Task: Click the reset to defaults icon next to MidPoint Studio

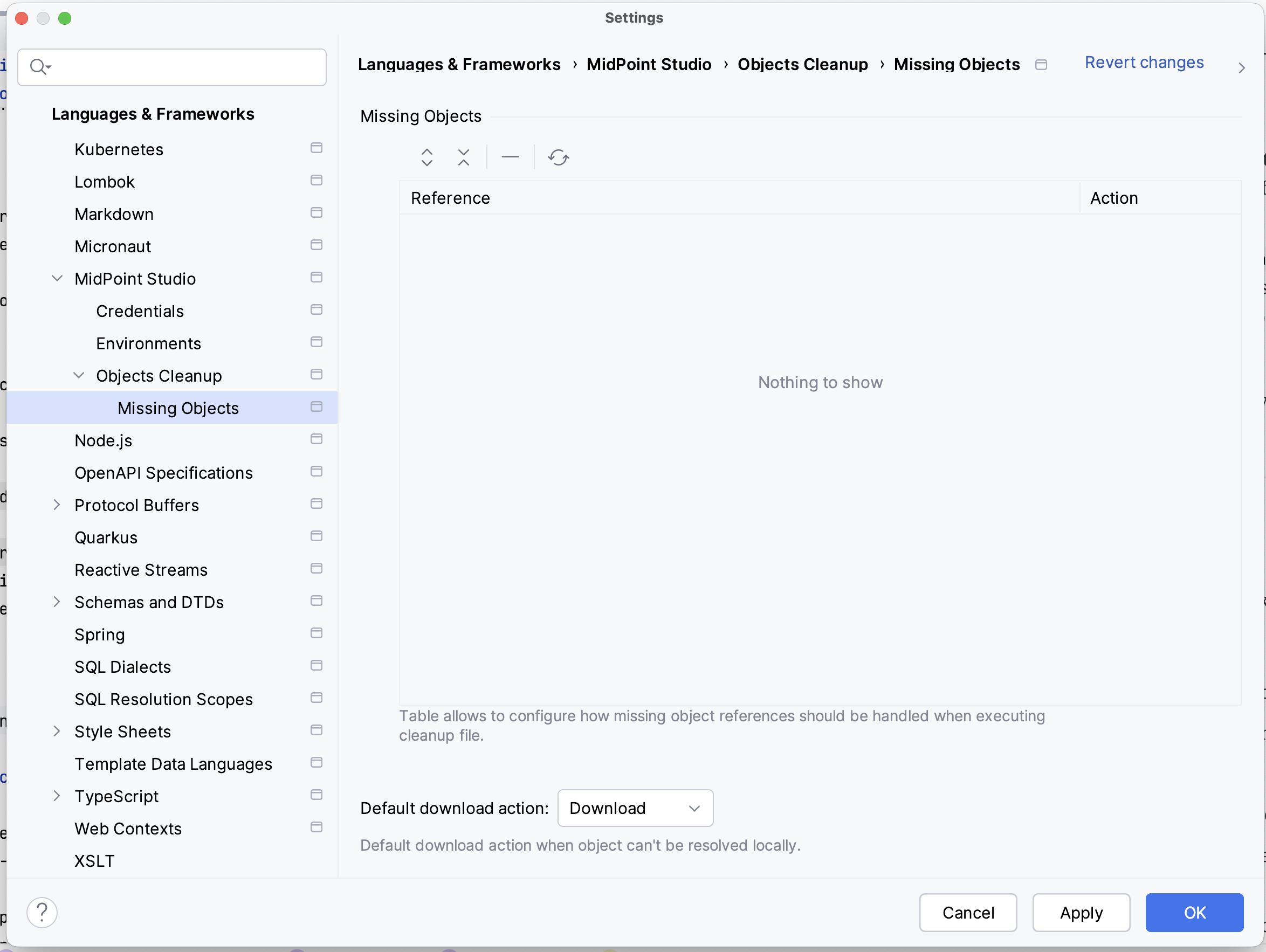Action: click(x=317, y=277)
